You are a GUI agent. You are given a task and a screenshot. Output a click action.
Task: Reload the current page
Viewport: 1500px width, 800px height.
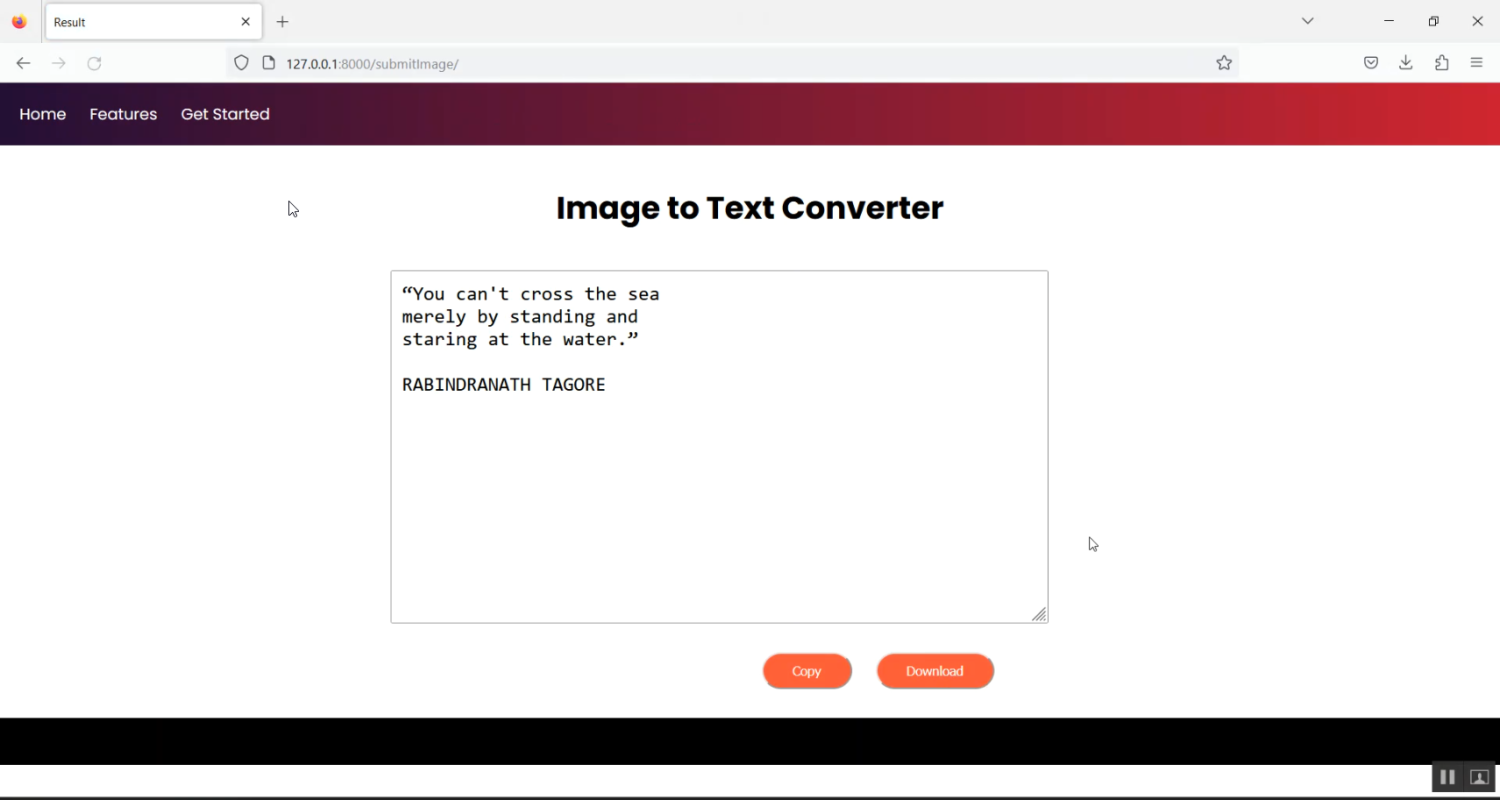94,63
